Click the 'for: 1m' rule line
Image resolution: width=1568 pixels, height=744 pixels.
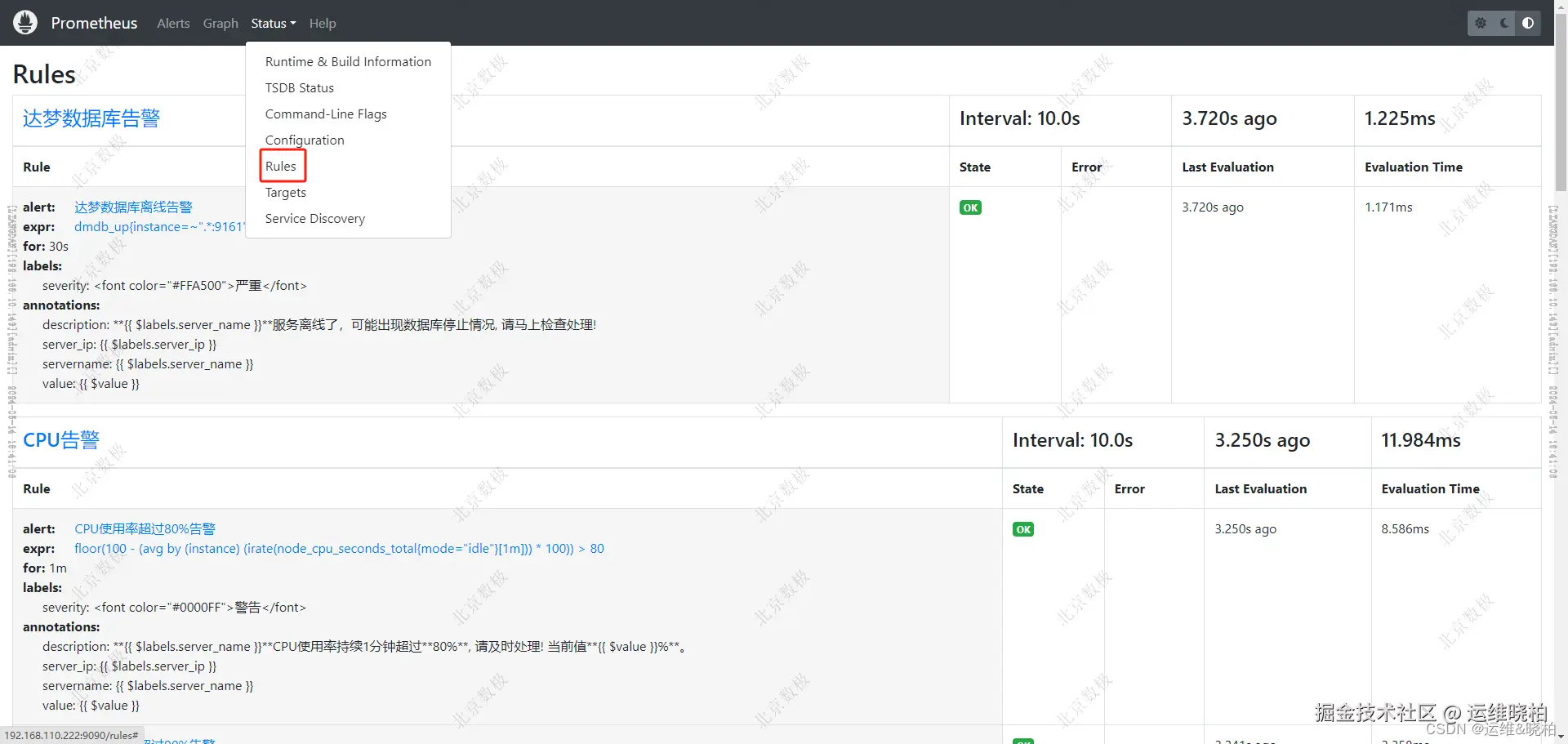pyautogui.click(x=45, y=568)
